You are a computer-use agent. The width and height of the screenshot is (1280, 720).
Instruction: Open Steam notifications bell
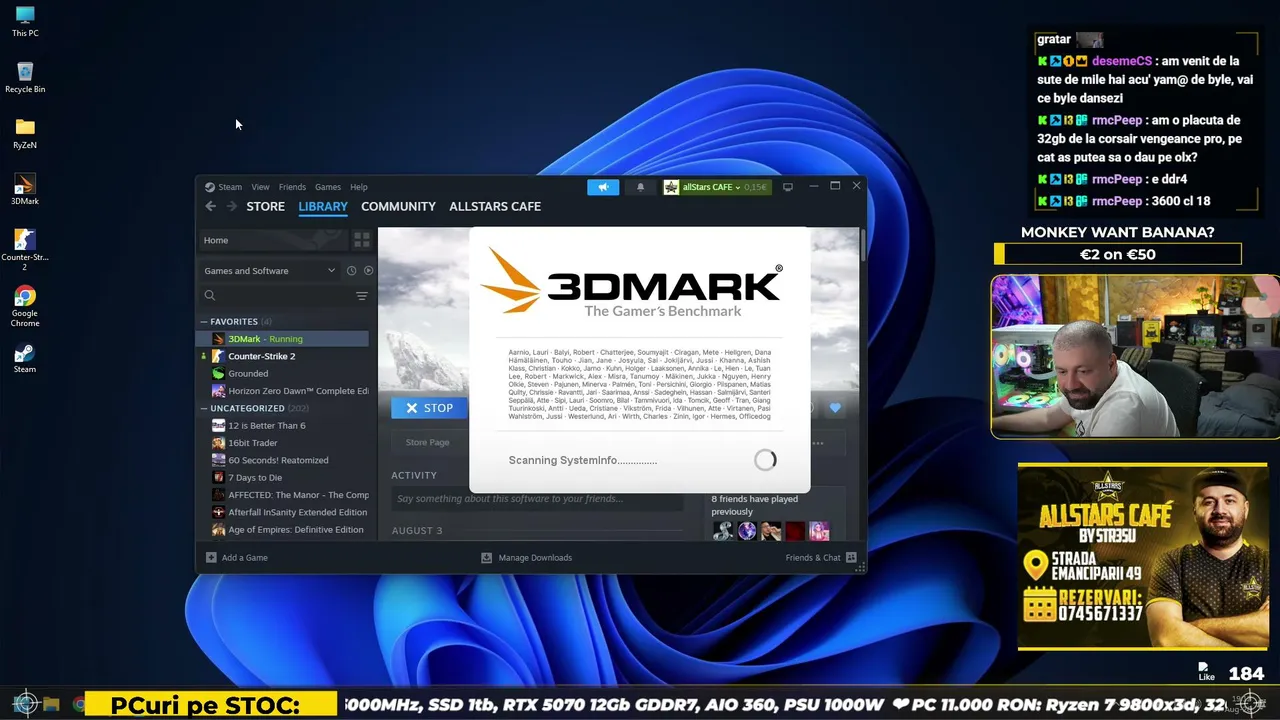(x=641, y=187)
